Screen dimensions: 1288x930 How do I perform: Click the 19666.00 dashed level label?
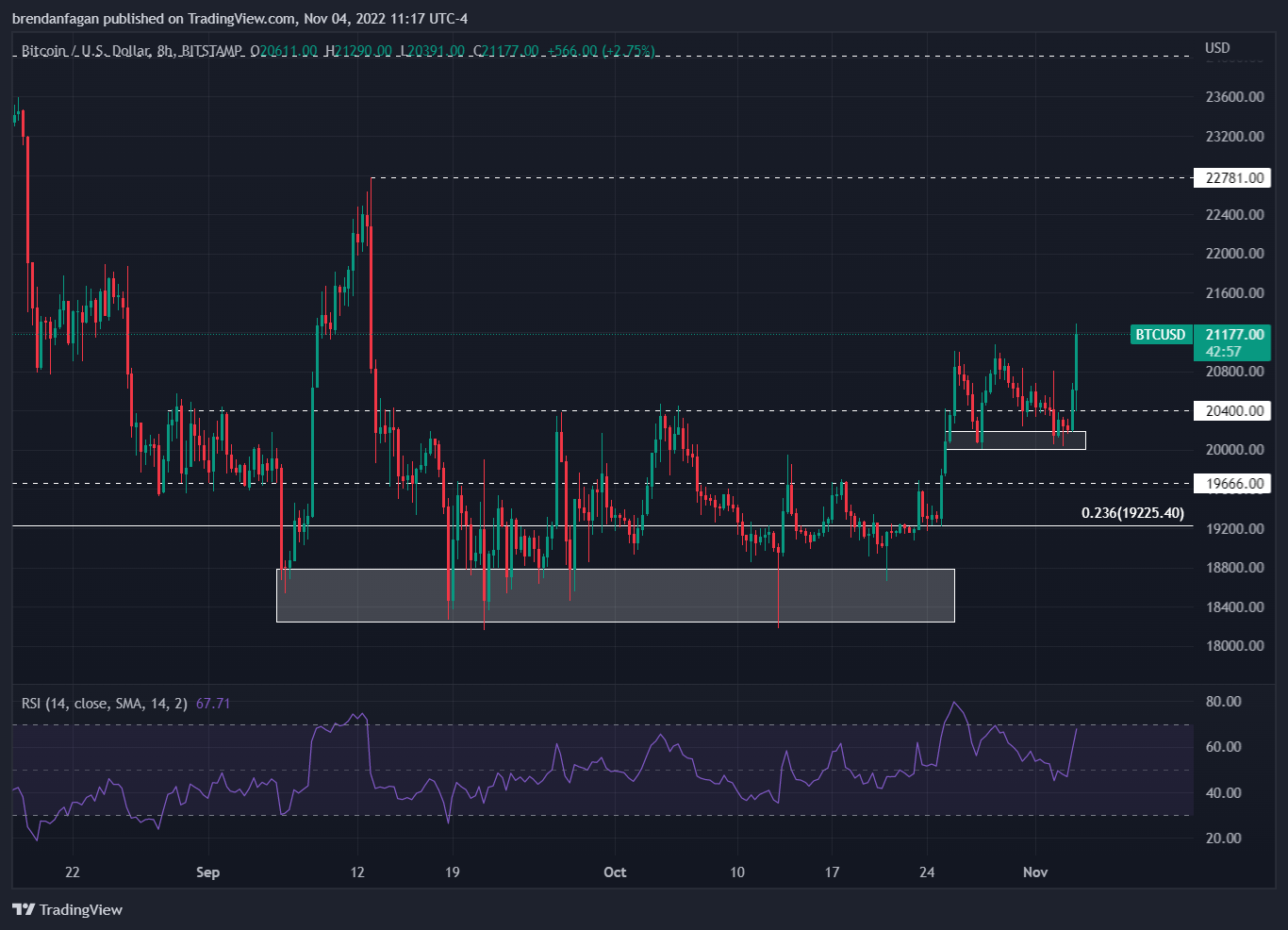tap(1231, 484)
